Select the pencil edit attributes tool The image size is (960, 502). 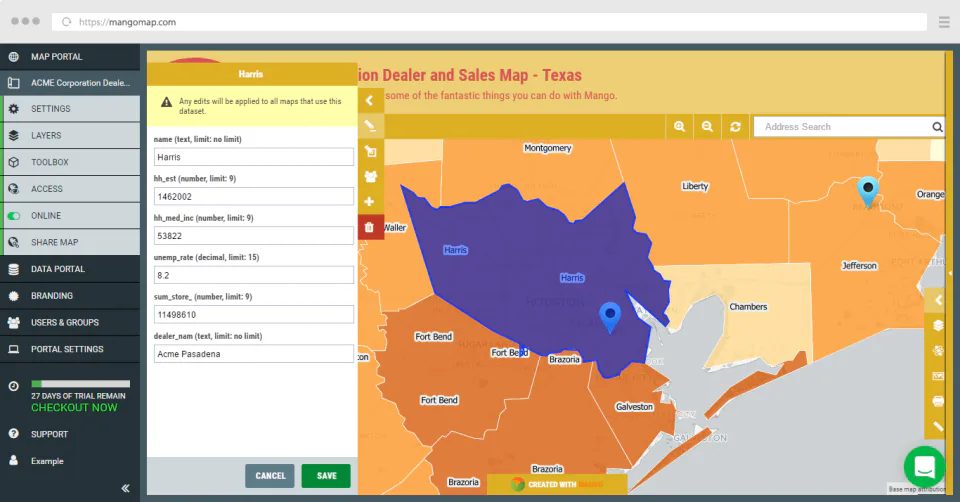pos(370,126)
